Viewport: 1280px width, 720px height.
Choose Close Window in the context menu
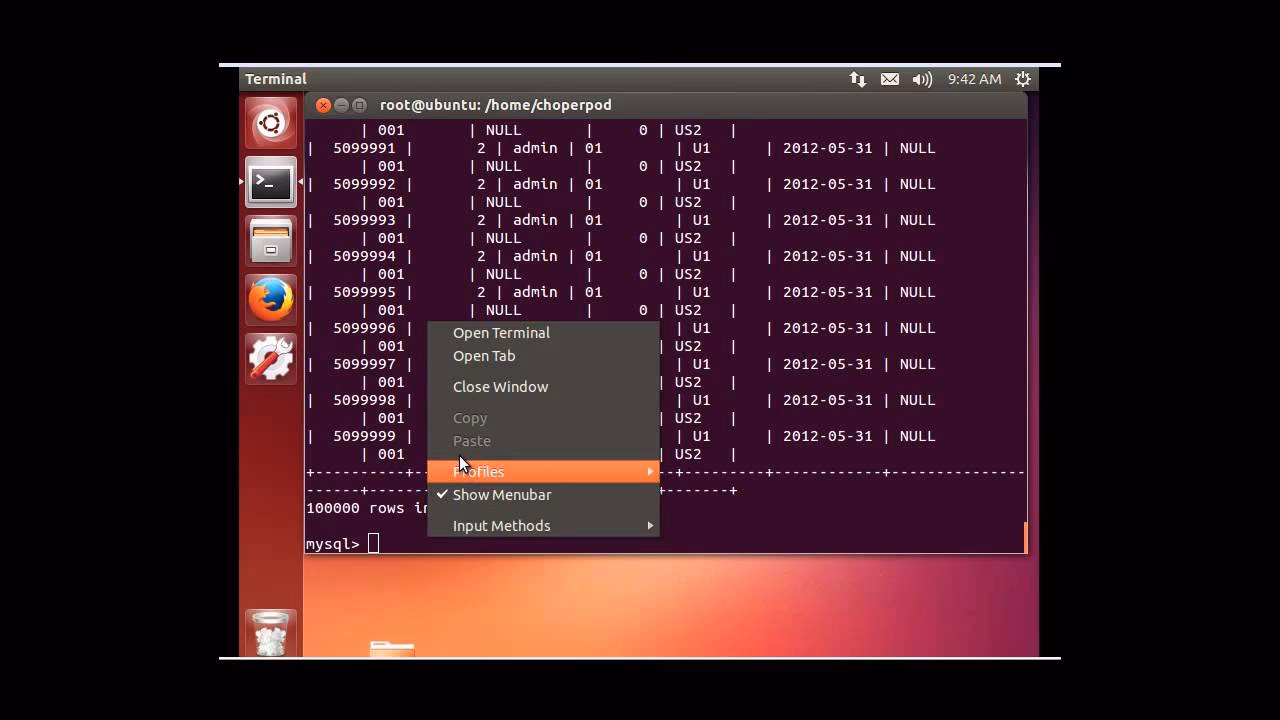pos(543,387)
